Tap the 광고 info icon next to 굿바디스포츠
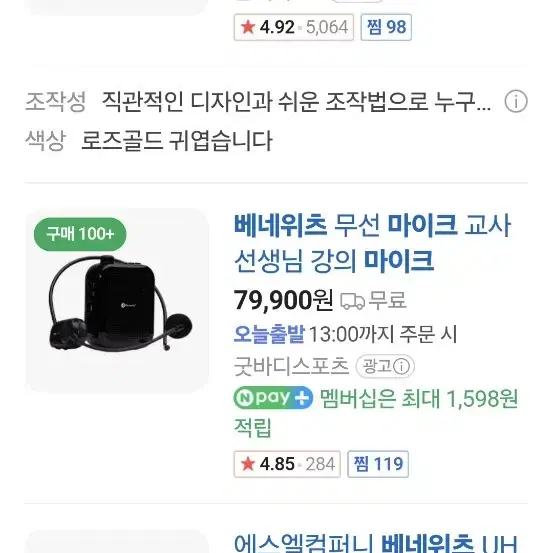The image size is (553, 553). 401,366
